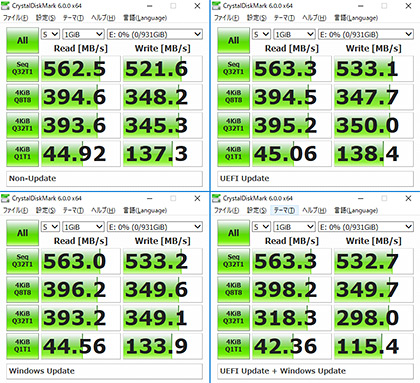420x383 pixels.
Task: Start All benchmarks in the bottom-right UEFI + Windows Update window
Action: click(x=233, y=233)
